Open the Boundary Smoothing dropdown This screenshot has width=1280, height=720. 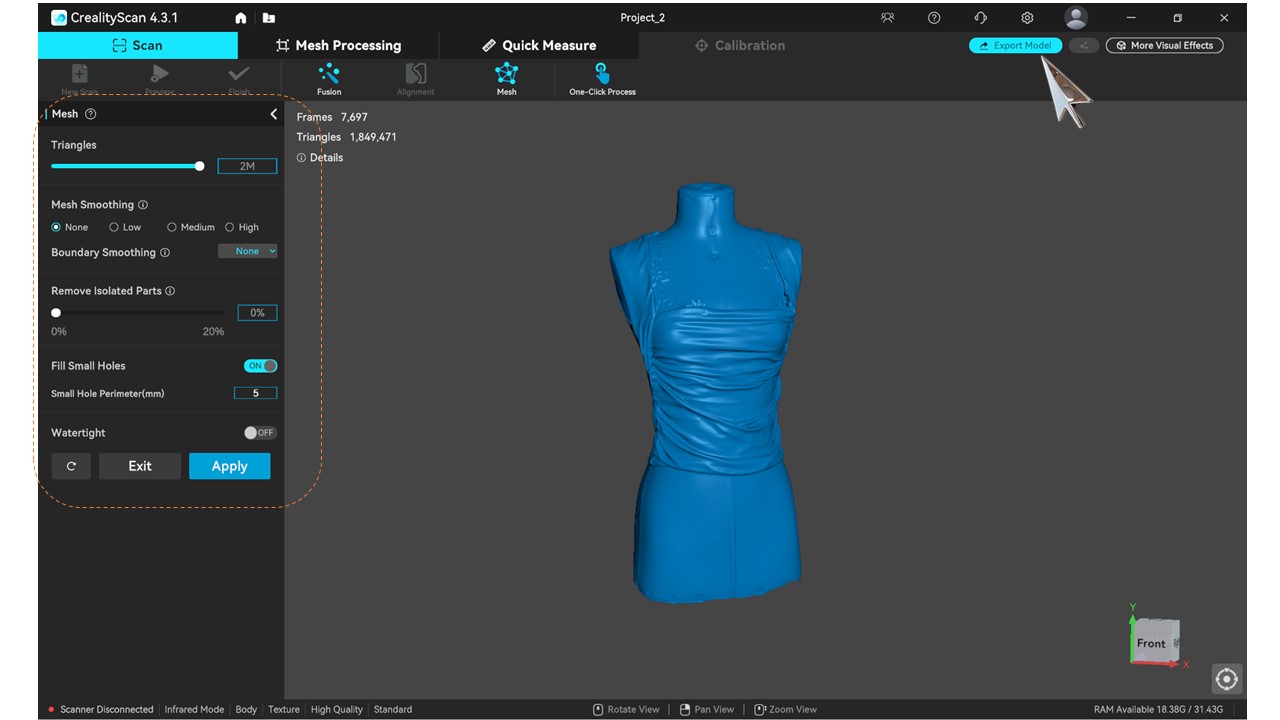[248, 251]
